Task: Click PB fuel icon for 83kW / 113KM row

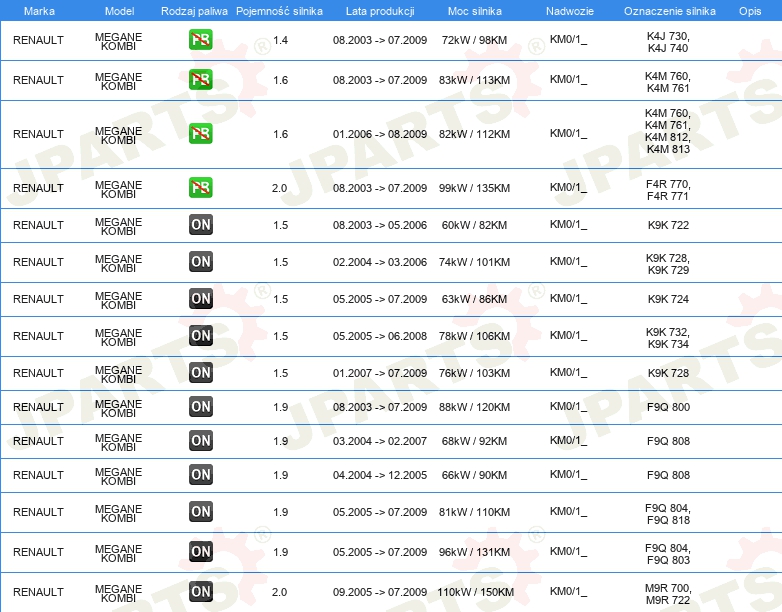Action: (x=200, y=80)
